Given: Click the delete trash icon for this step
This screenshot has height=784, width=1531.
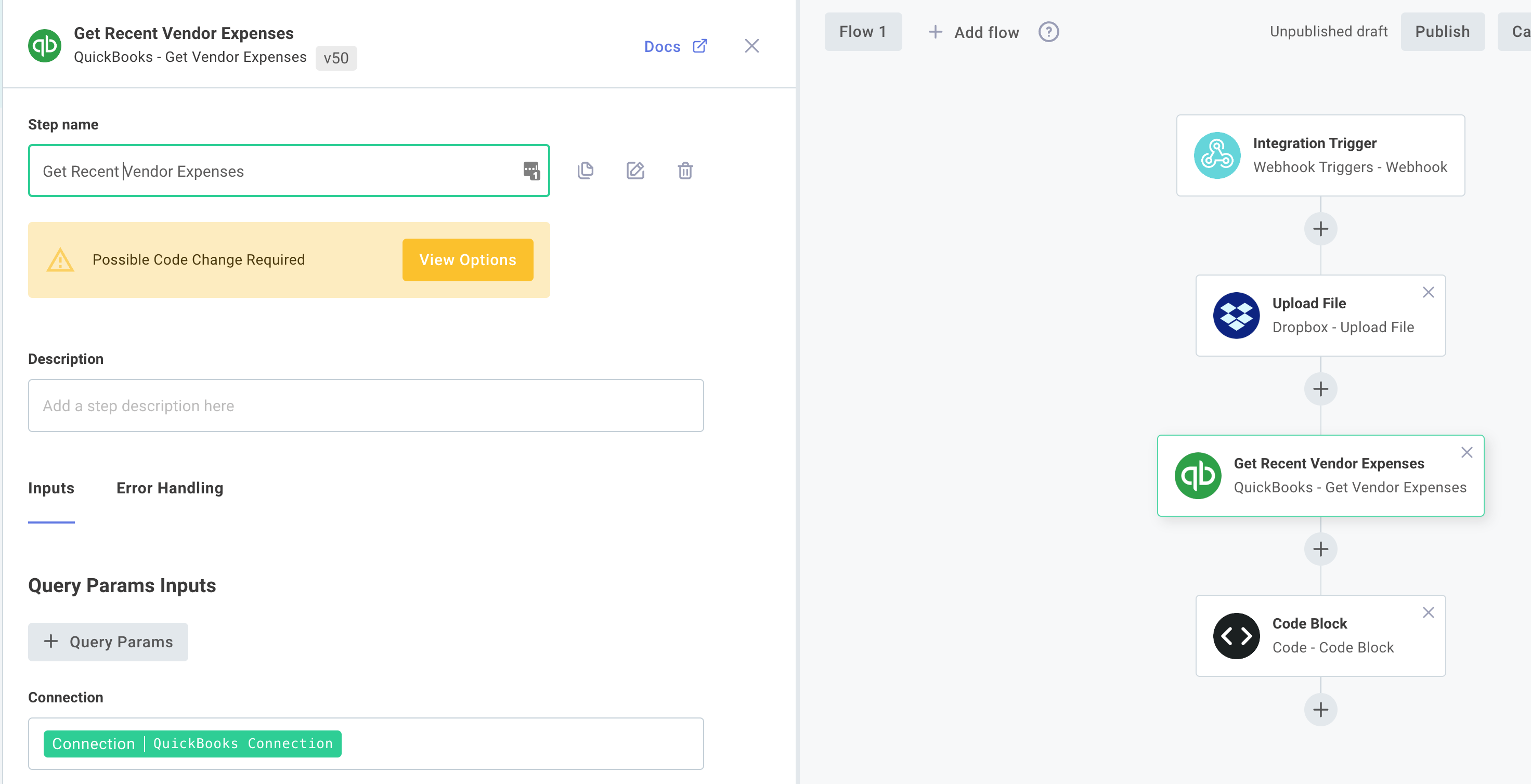Looking at the screenshot, I should (685, 171).
